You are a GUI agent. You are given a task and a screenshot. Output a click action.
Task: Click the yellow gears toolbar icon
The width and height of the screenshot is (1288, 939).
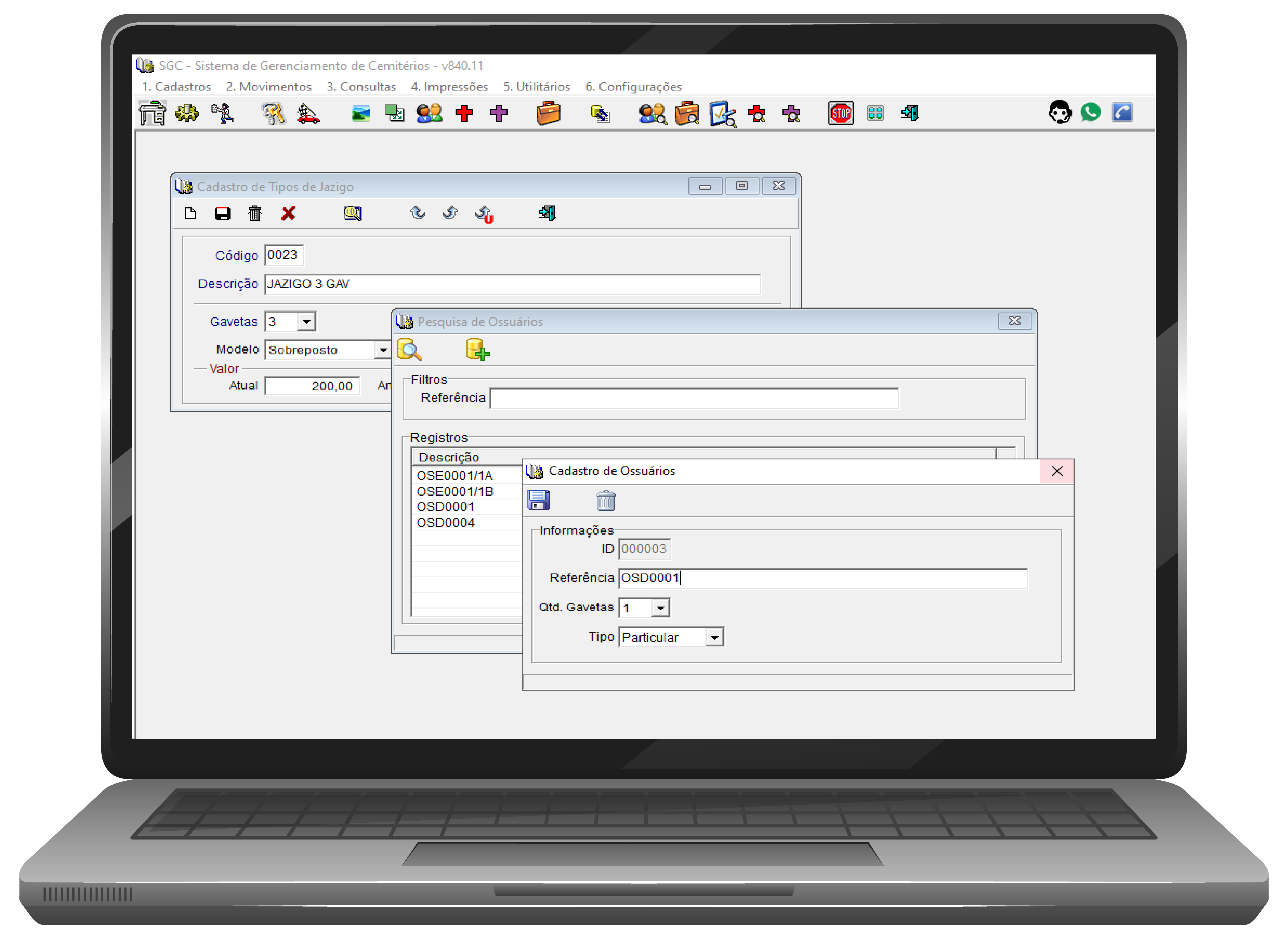[x=187, y=113]
